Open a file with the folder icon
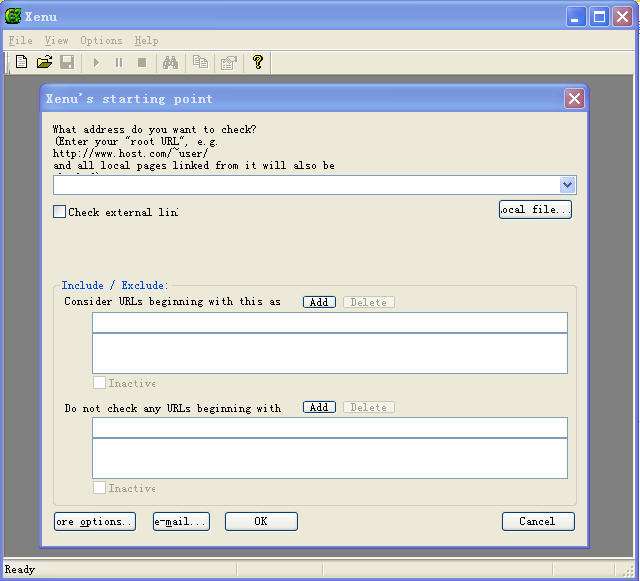This screenshot has height=581, width=640. pyautogui.click(x=44, y=62)
